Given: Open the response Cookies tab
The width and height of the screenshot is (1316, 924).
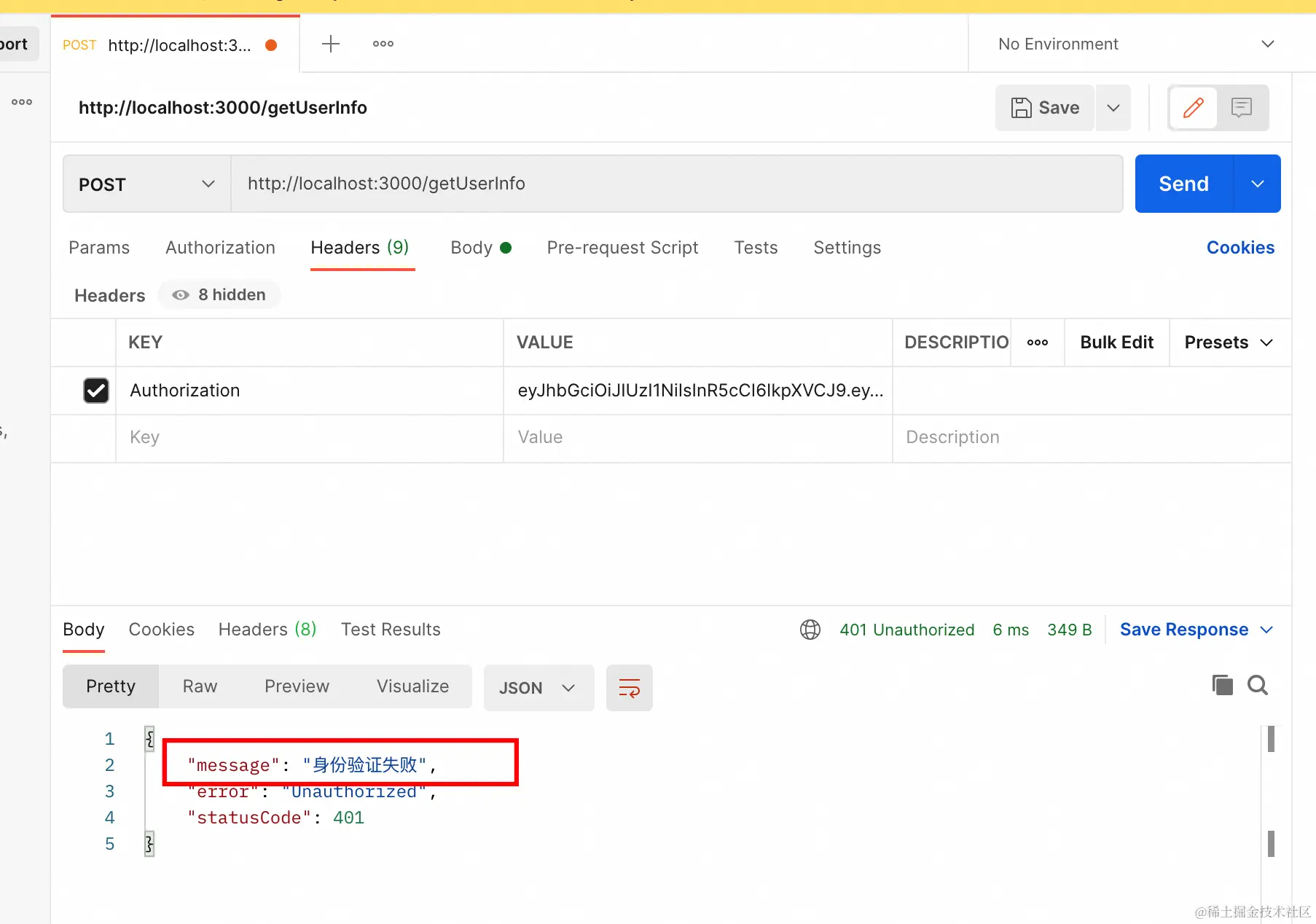Looking at the screenshot, I should [161, 630].
